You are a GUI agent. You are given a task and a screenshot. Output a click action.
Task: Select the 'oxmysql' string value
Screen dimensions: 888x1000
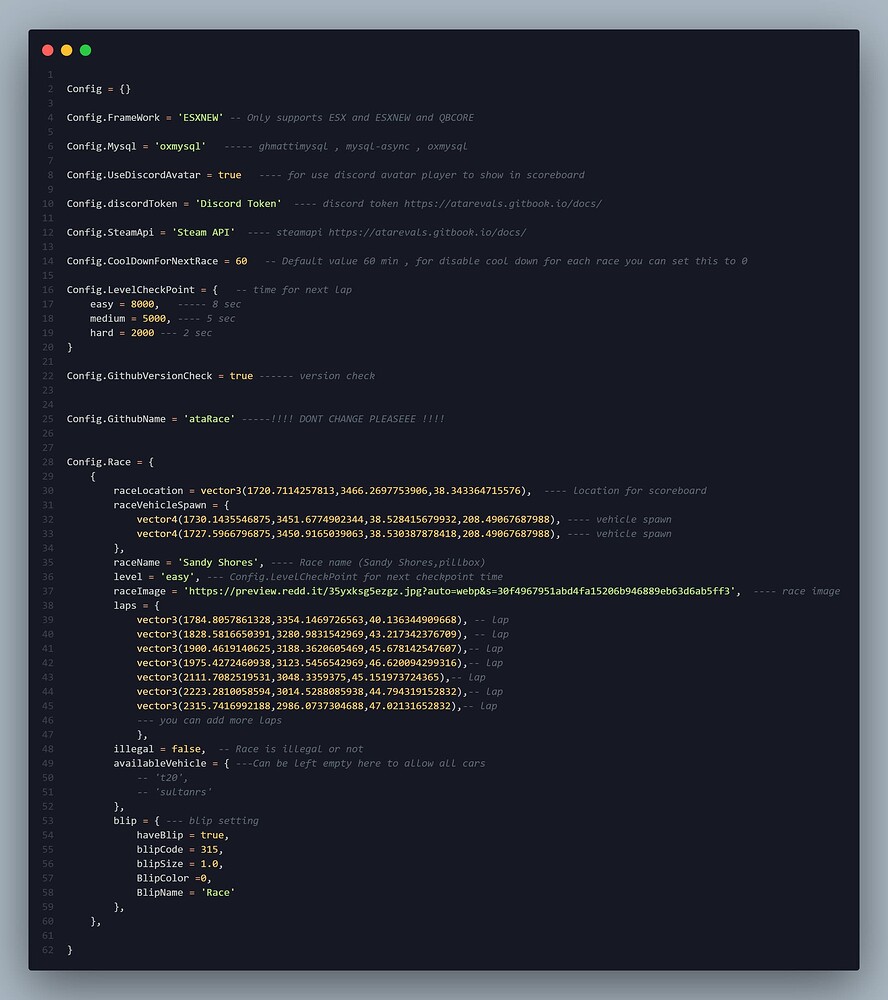point(180,146)
